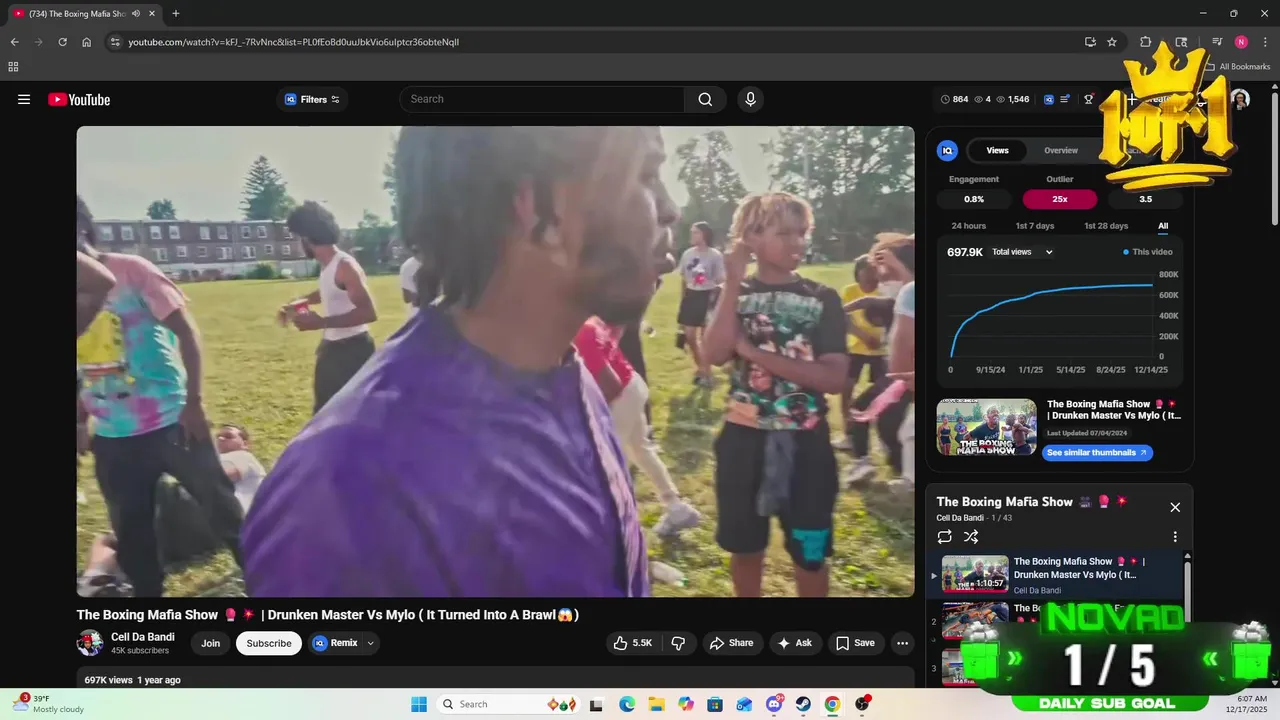Select the 1st 7 days range
This screenshot has width=1280, height=720.
pyautogui.click(x=1035, y=226)
